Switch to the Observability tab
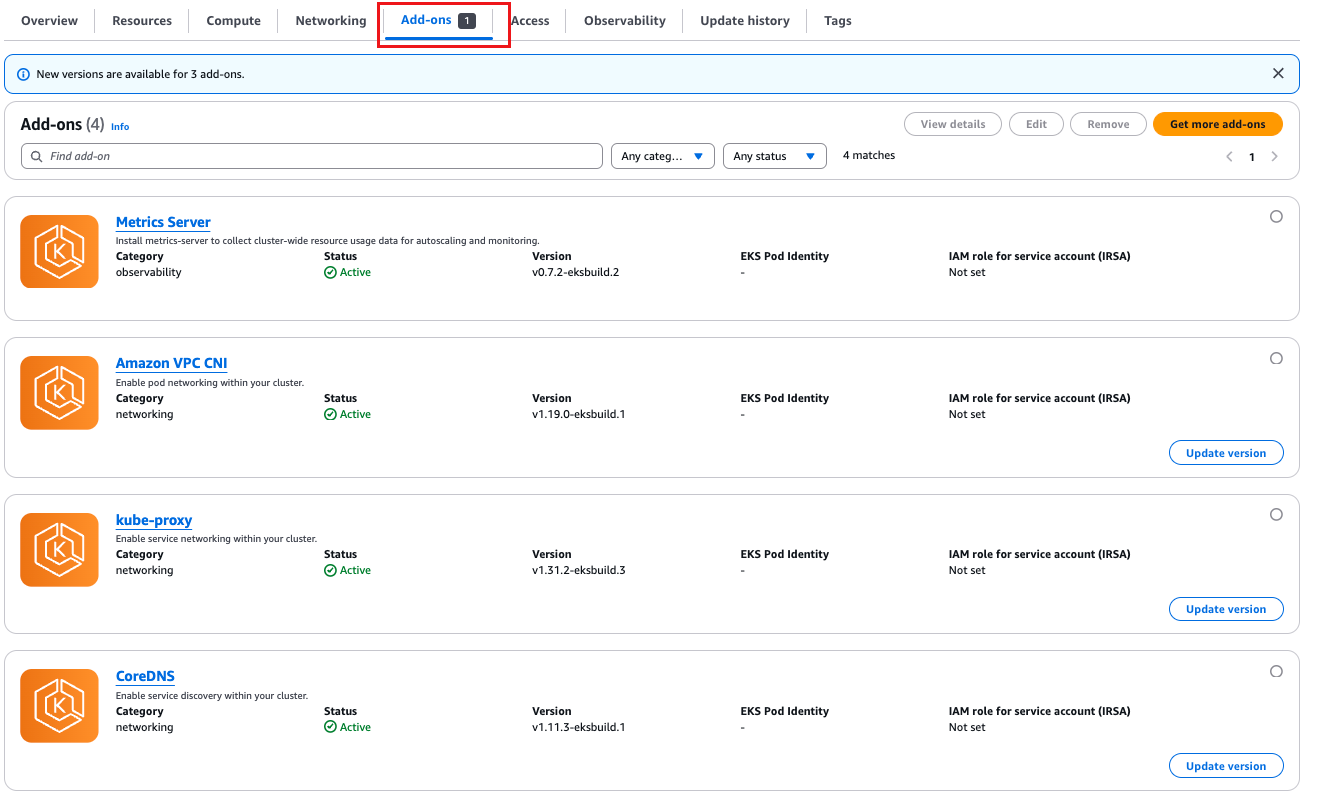Image resolution: width=1340 pixels, height=800 pixels. coord(625,20)
